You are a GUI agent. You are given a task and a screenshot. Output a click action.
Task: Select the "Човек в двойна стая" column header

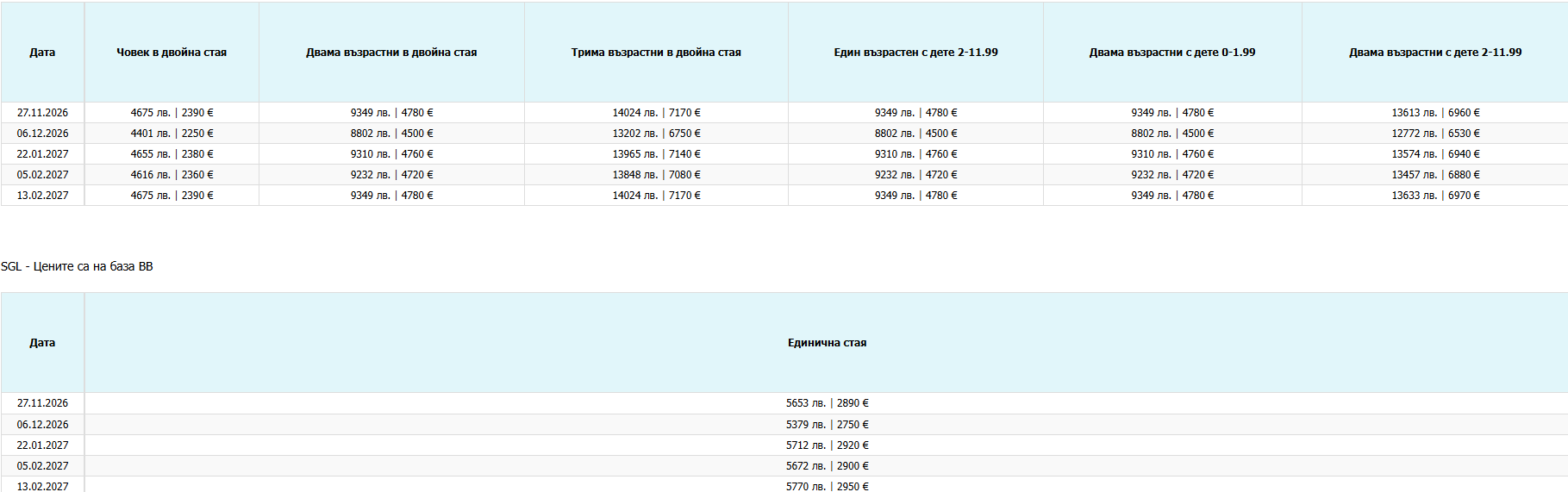[x=172, y=53]
